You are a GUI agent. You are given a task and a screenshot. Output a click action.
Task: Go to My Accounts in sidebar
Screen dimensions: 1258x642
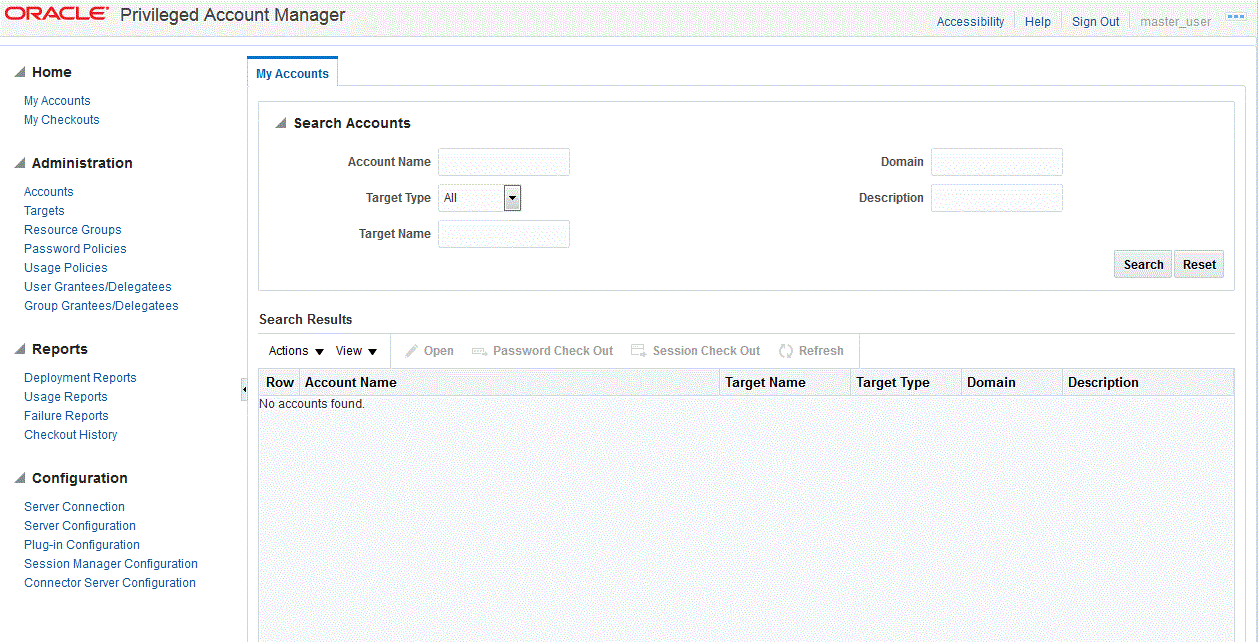pos(57,101)
